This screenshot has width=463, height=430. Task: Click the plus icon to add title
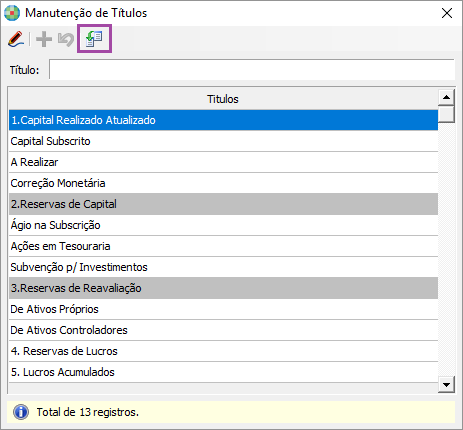click(44, 39)
